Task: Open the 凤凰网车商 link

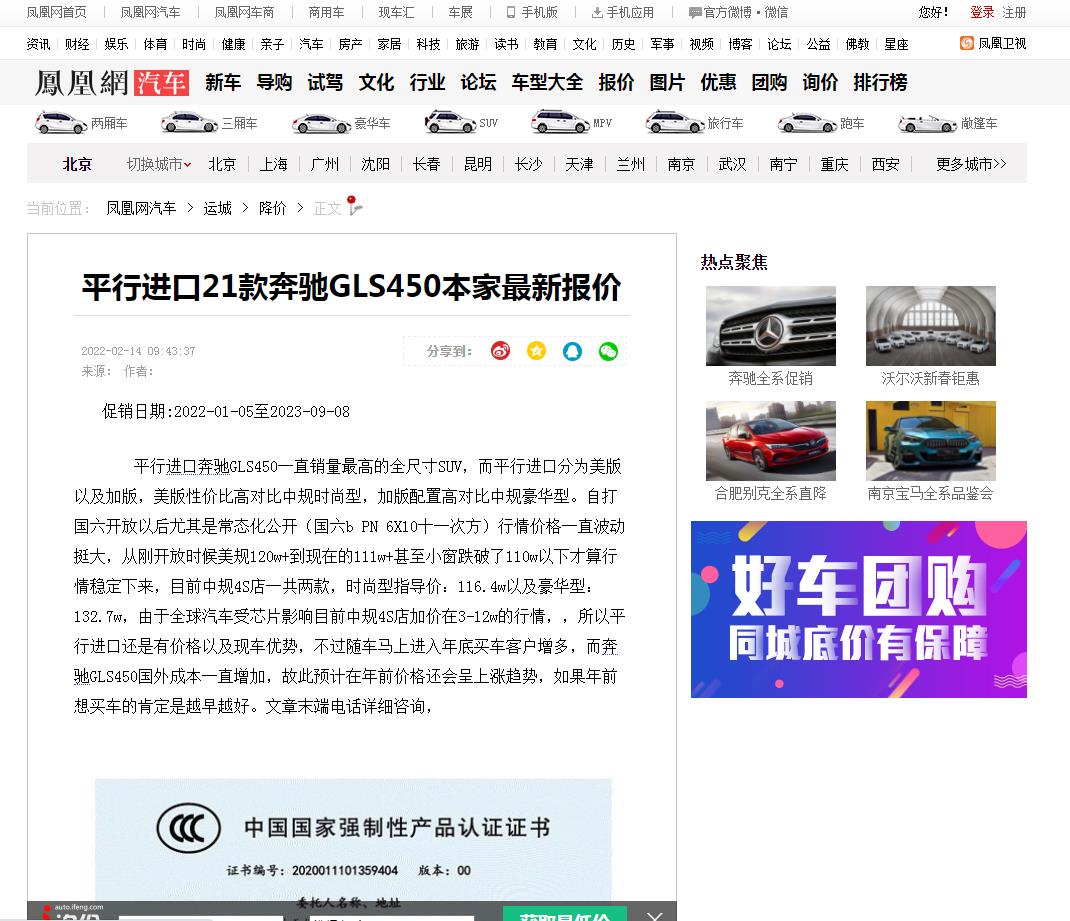Action: [244, 12]
